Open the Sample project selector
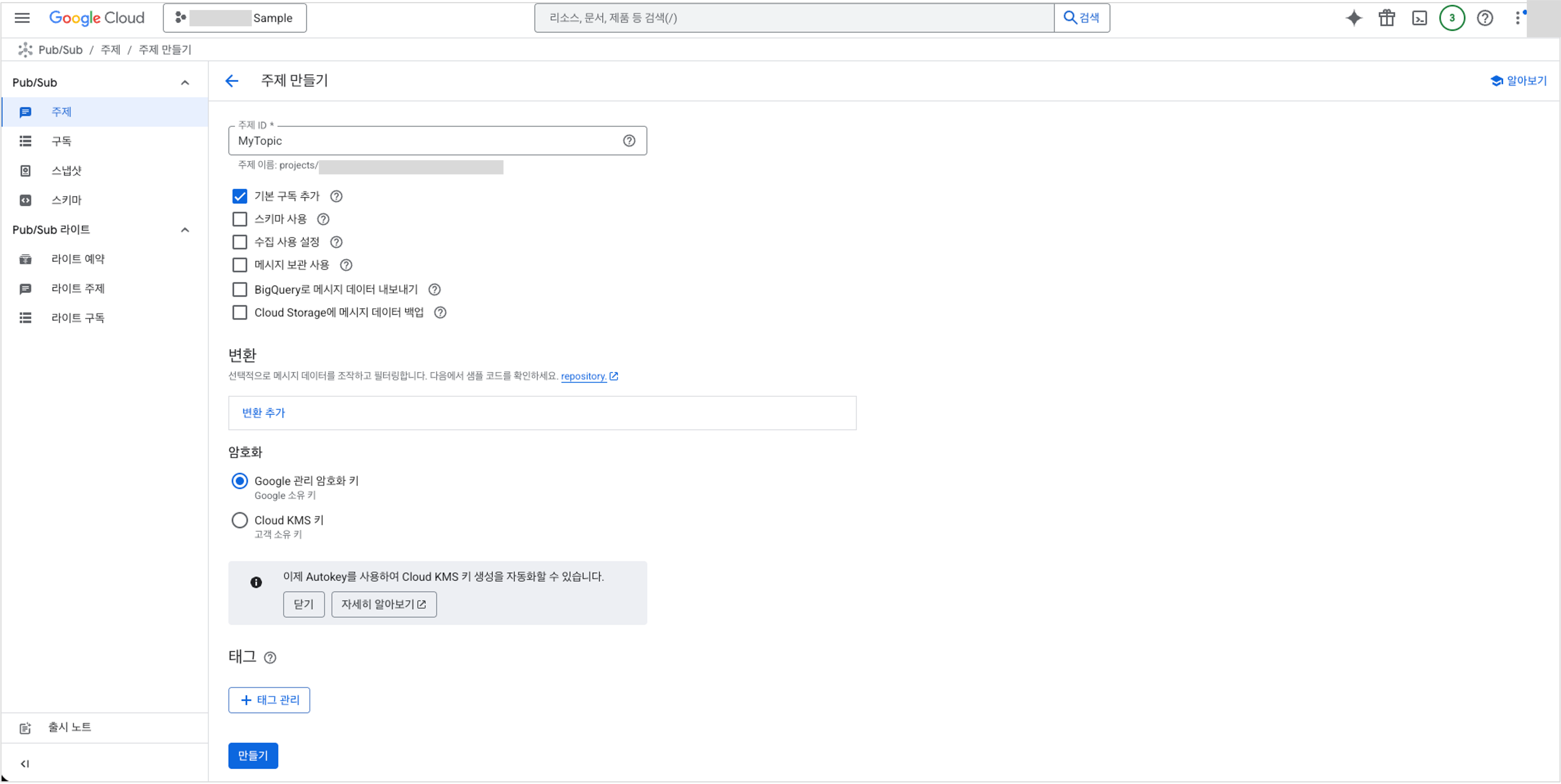This screenshot has width=1561, height=784. coord(235,18)
